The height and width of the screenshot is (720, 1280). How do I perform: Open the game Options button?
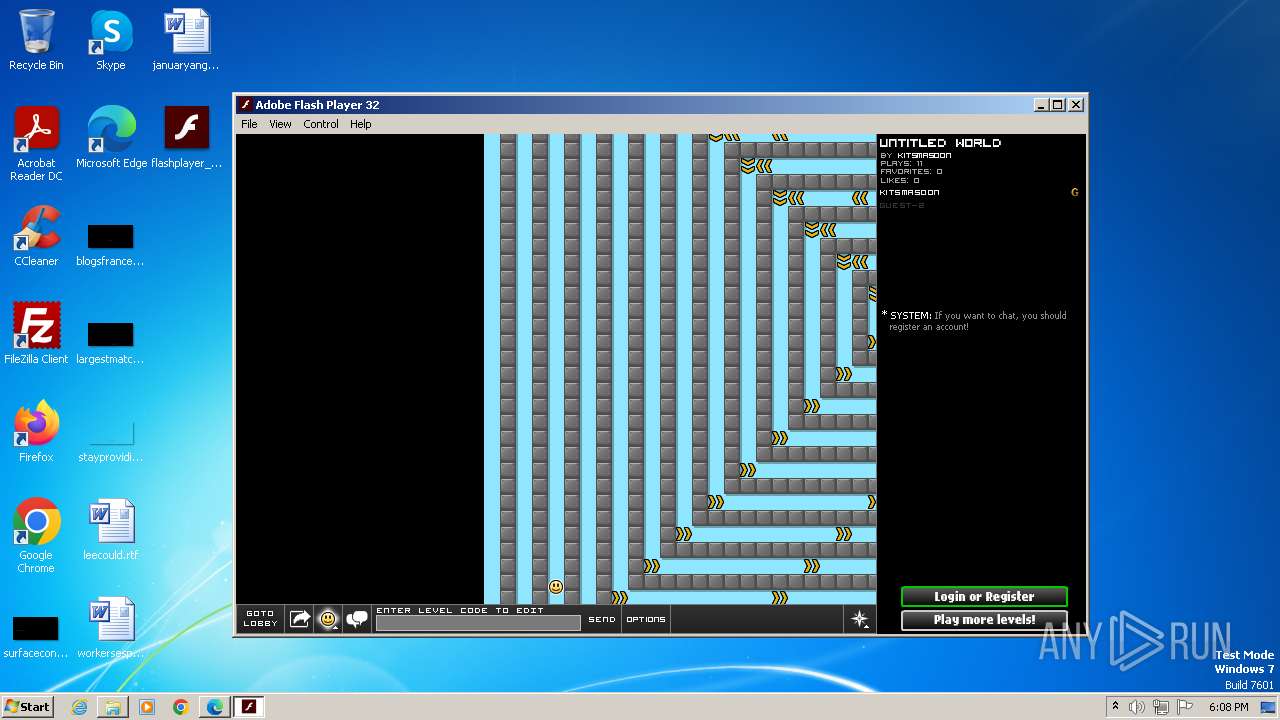point(645,619)
